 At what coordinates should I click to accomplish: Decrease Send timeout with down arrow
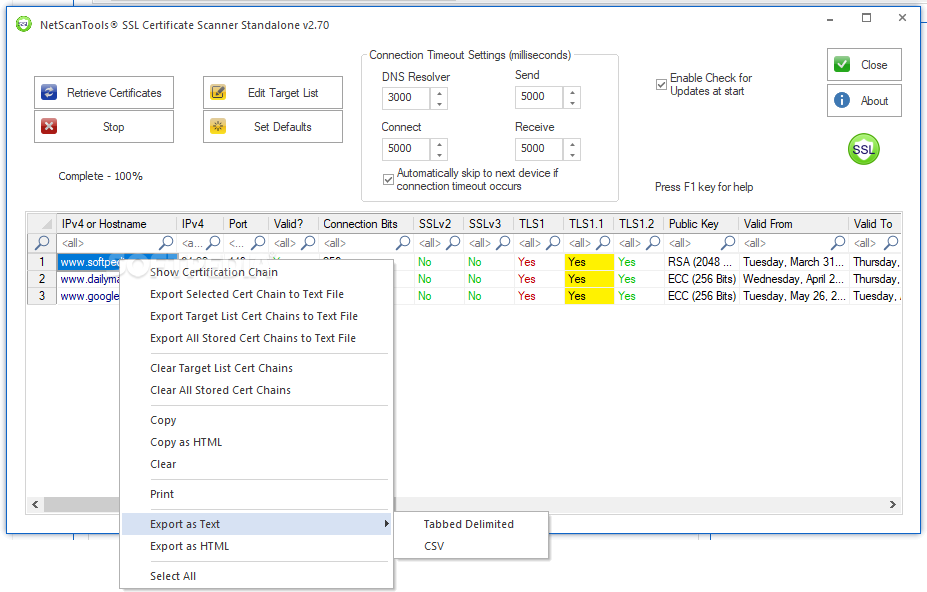(x=572, y=103)
